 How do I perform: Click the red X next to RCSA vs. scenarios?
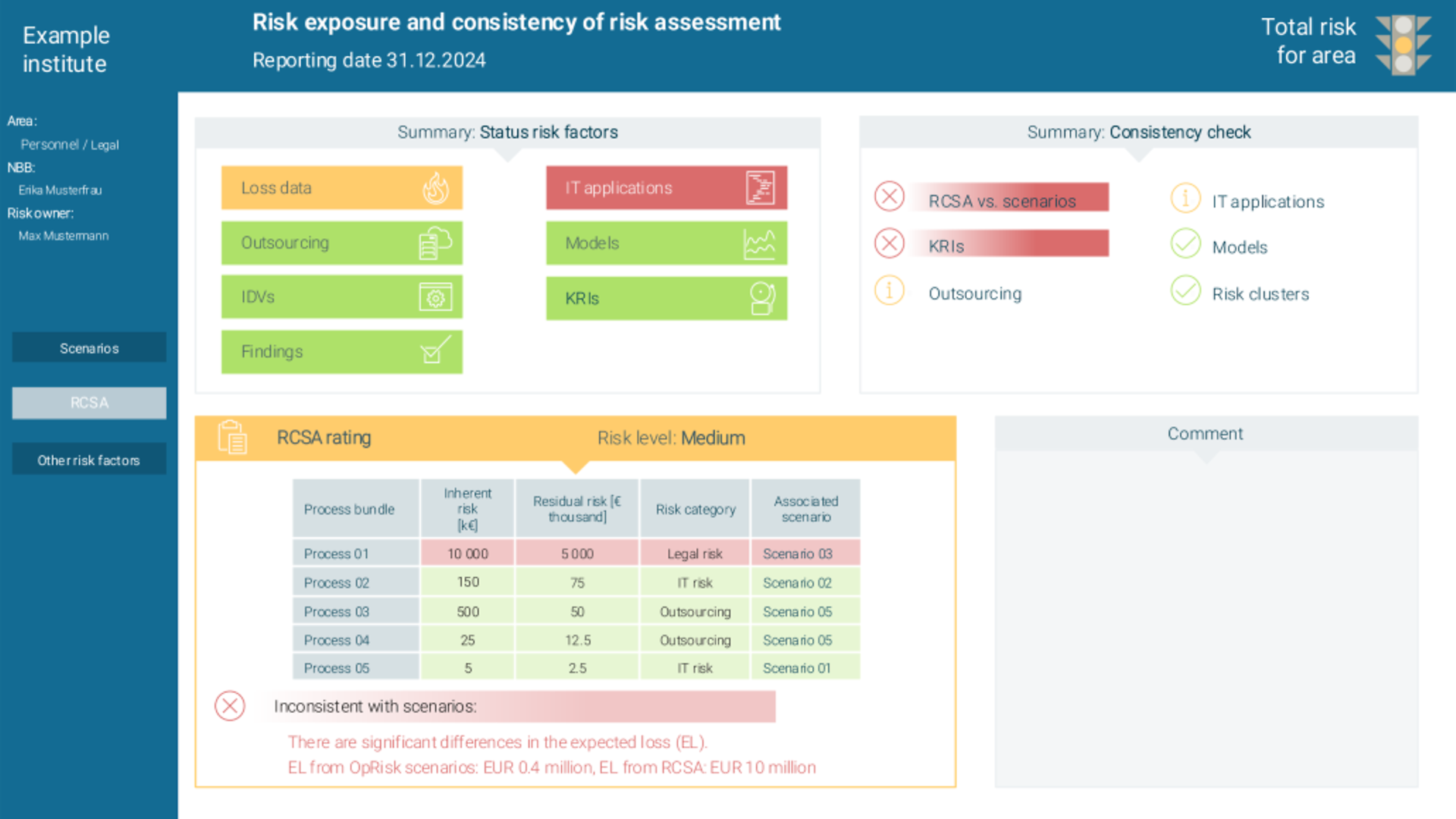pos(890,196)
